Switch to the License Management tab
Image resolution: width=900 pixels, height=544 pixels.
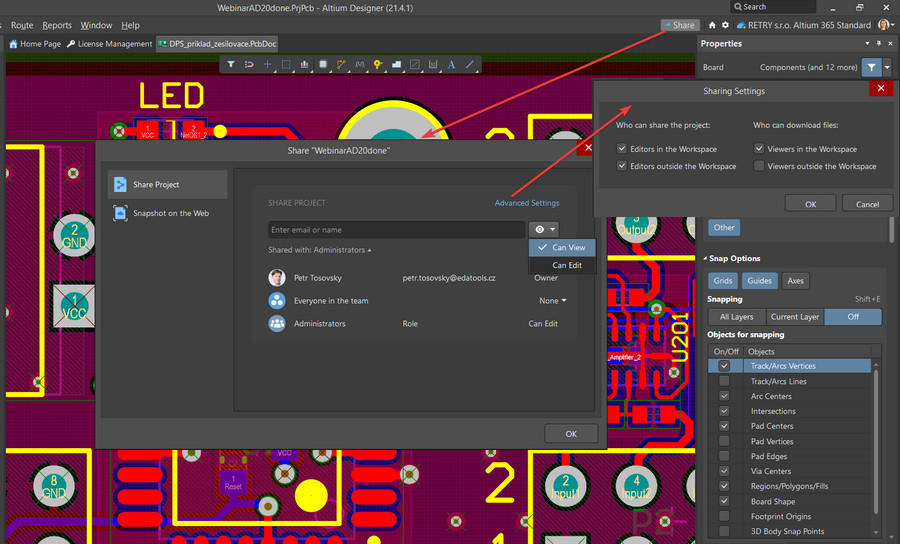click(x=110, y=44)
